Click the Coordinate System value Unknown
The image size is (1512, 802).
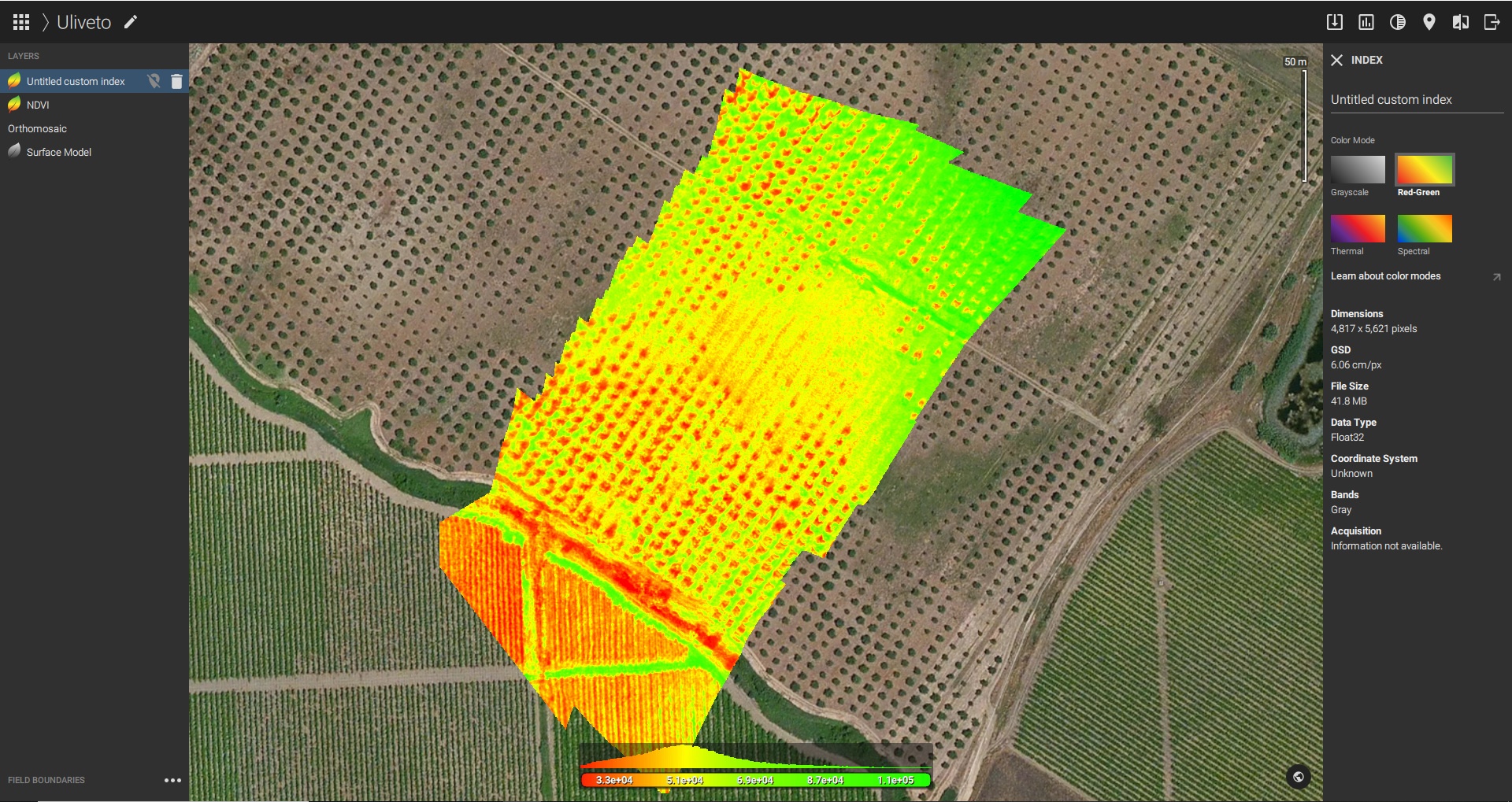coord(1351,474)
